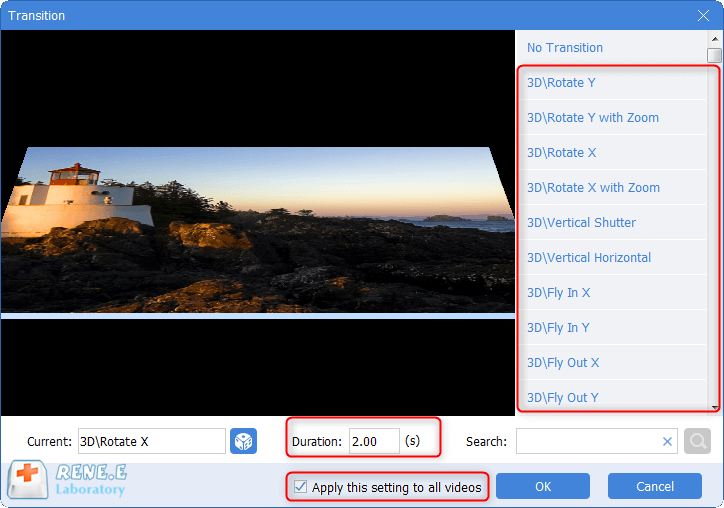724x508 pixels.
Task: Click the search magnifier button
Action: (697, 441)
